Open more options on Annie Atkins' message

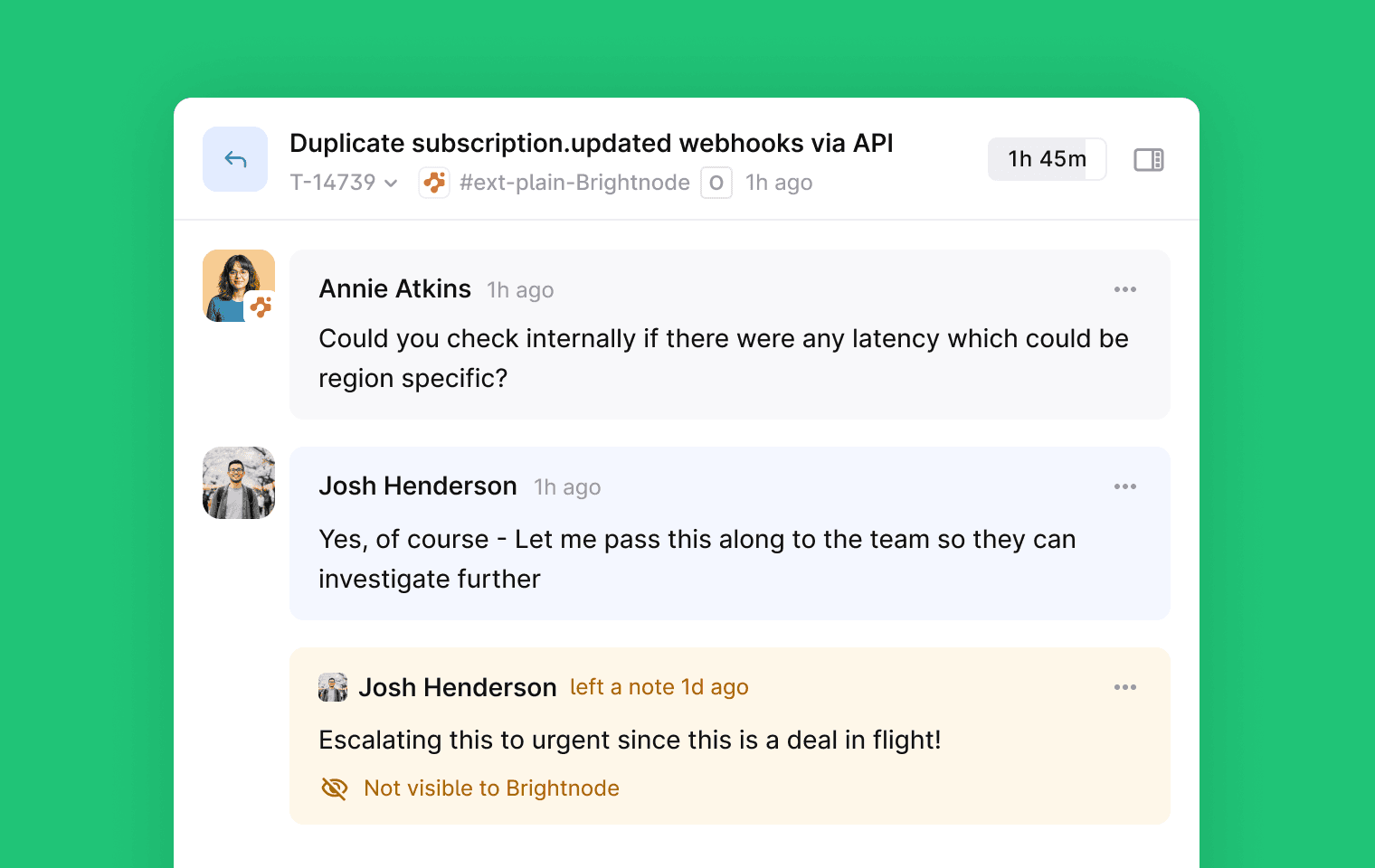pyautogui.click(x=1125, y=289)
